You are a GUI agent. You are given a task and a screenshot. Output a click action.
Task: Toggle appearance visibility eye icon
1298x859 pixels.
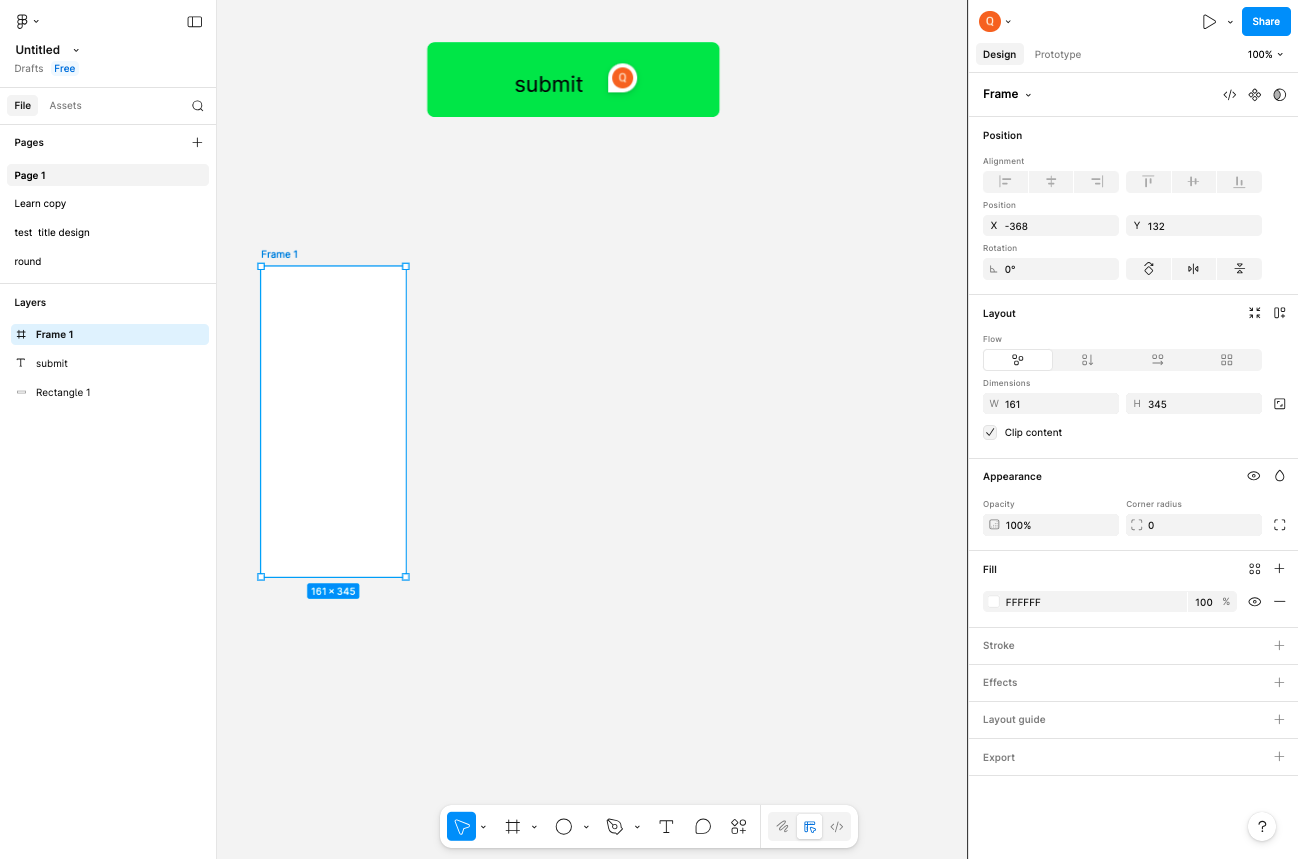pos(1254,476)
